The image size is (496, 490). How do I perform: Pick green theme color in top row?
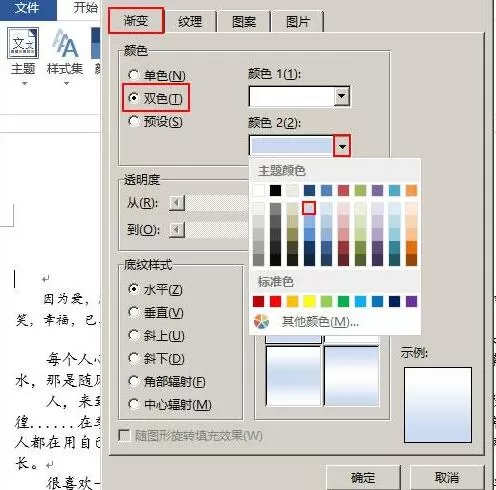click(360, 191)
